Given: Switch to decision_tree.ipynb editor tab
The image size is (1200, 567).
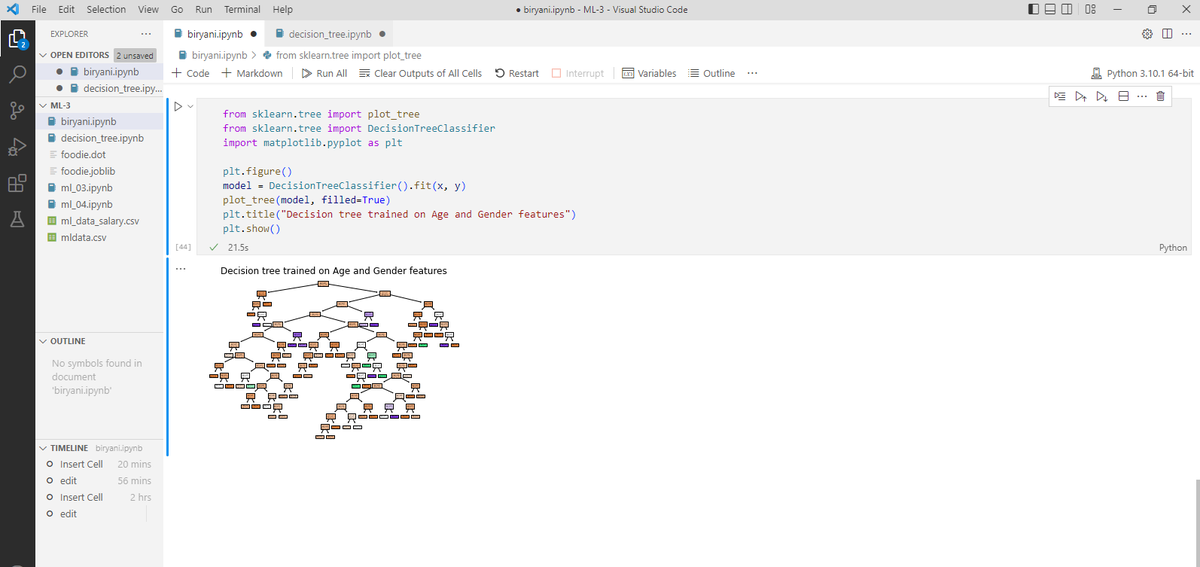Looking at the screenshot, I should point(330,34).
